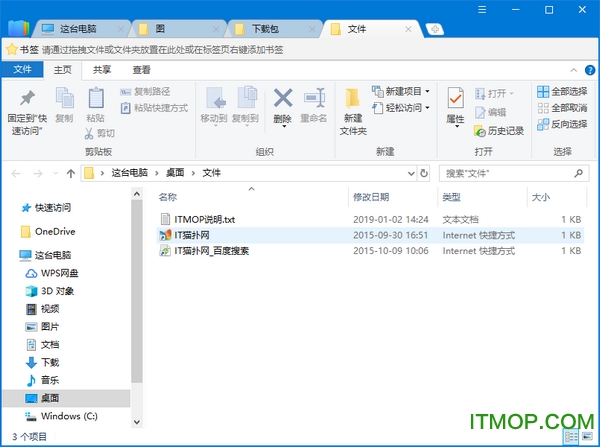Choose Paste shortcut command
This screenshot has height=447, width=600.
point(154,108)
